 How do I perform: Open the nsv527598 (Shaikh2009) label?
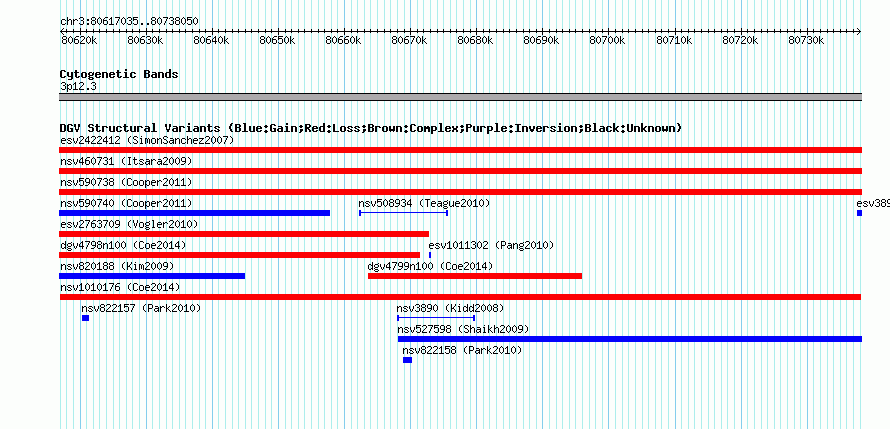(x=463, y=329)
